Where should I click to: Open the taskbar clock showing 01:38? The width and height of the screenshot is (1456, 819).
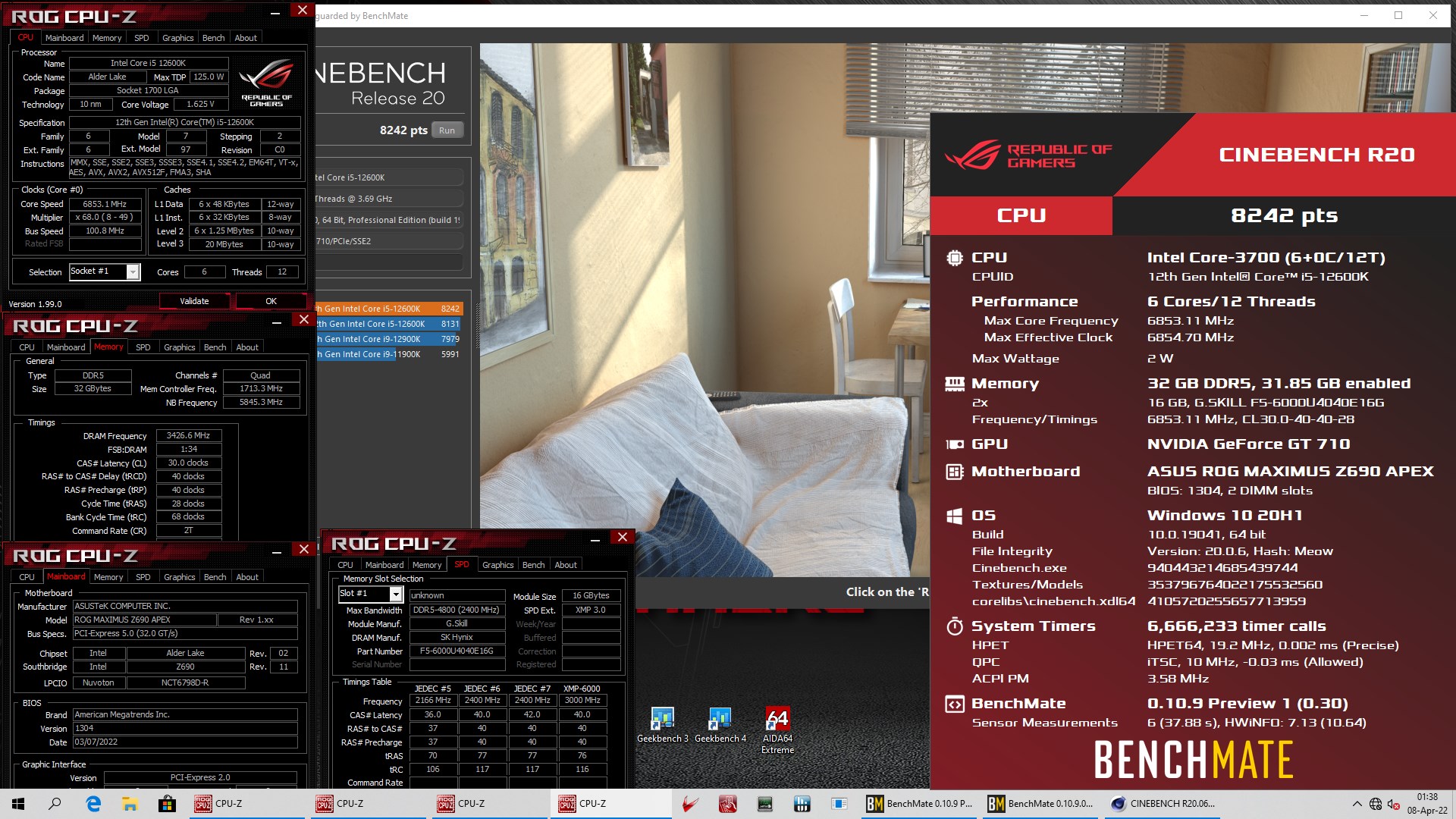[x=1427, y=804]
